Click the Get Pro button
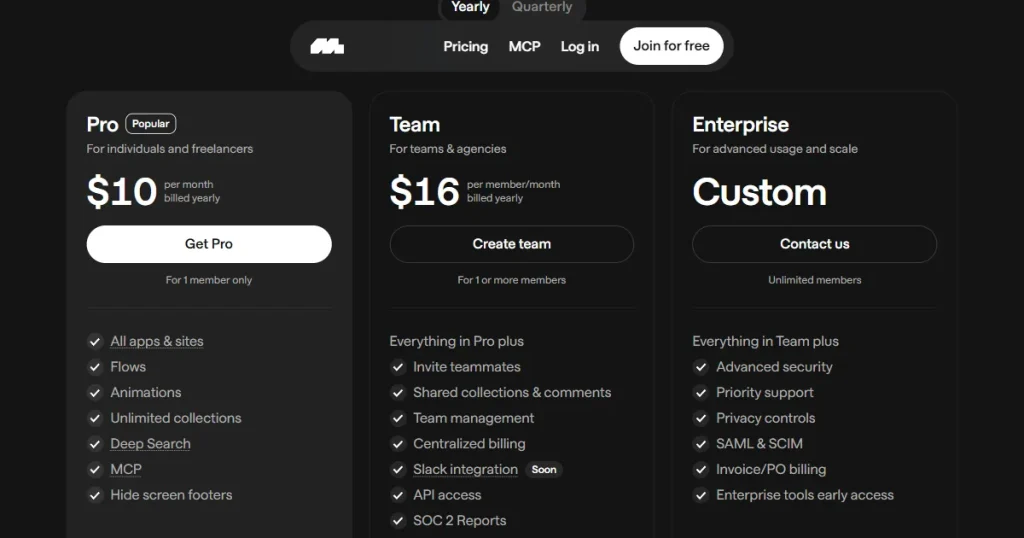The image size is (1024, 538). click(209, 244)
